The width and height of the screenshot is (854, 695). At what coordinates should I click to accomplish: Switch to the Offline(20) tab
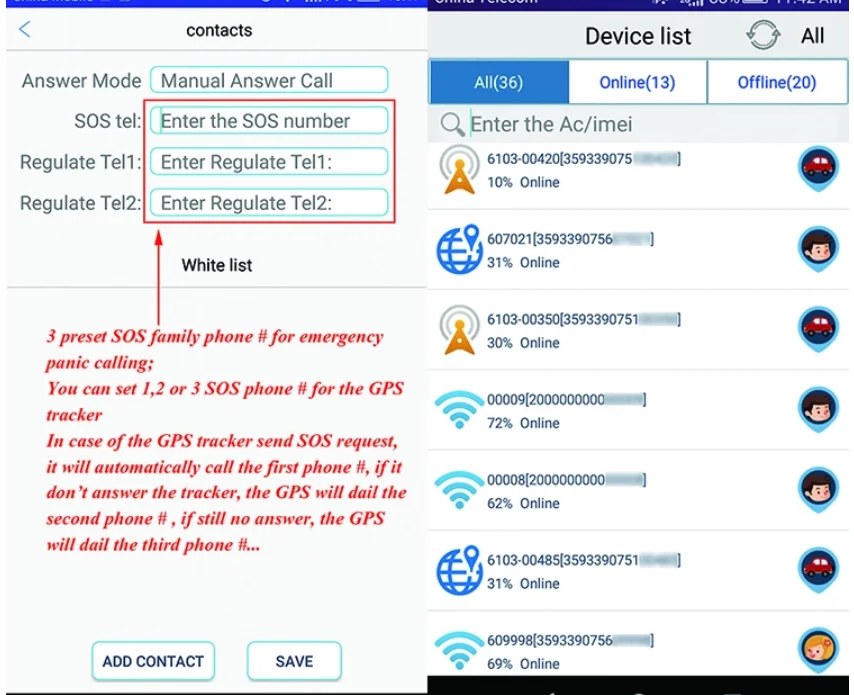click(777, 82)
